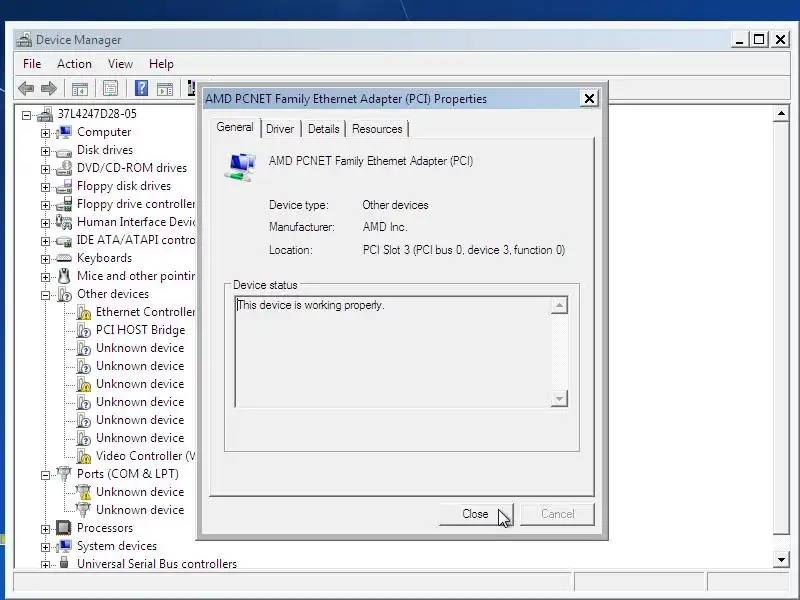Open the View menu
This screenshot has height=600, width=800.
click(120, 64)
